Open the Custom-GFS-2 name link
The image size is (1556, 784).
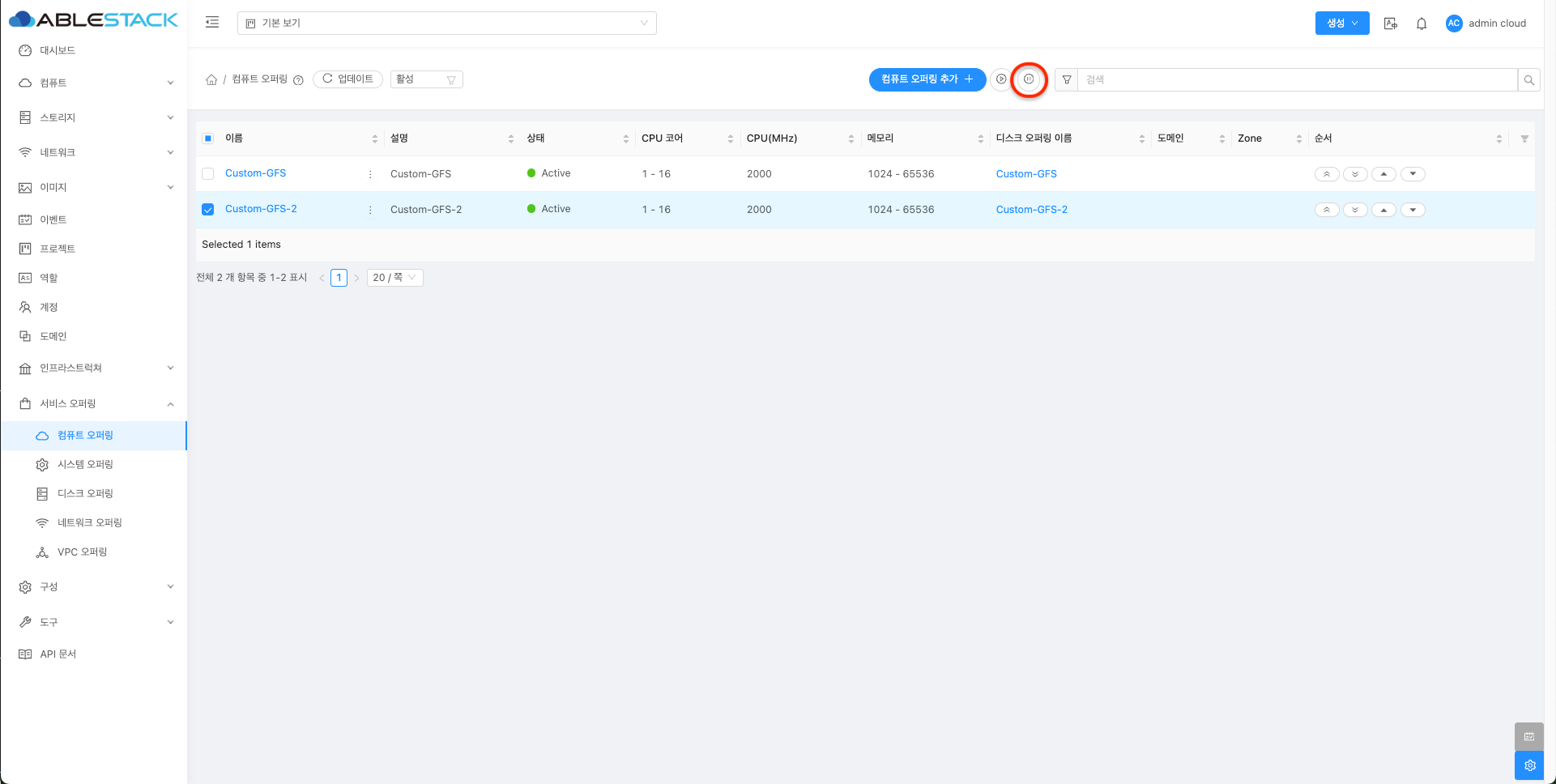[x=261, y=209]
